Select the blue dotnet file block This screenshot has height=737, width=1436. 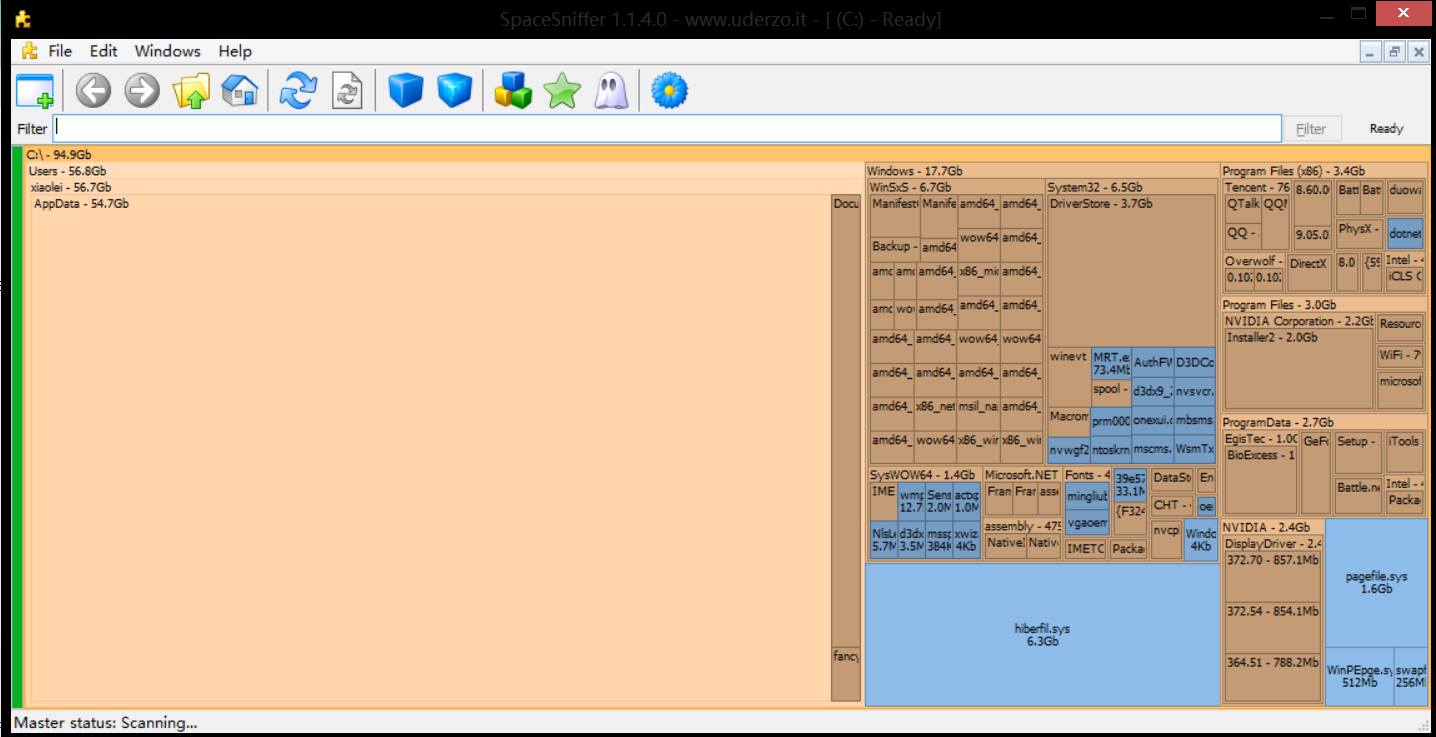(x=1405, y=234)
